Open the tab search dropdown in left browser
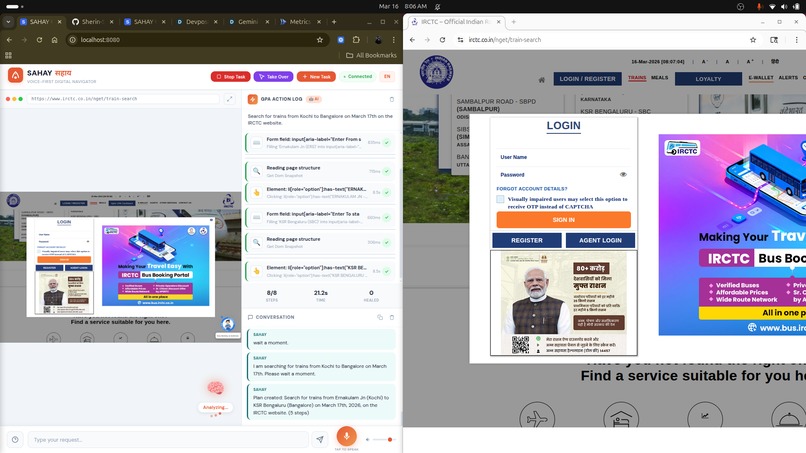This screenshot has width=806, height=453. click(8, 22)
